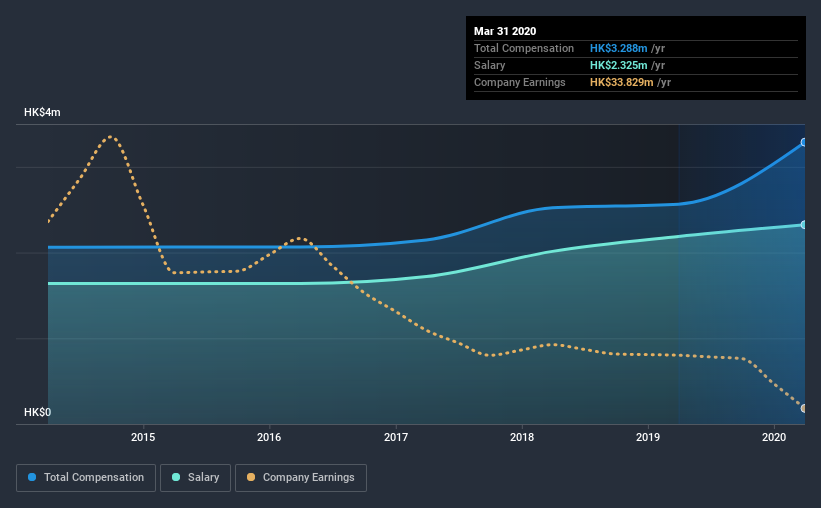Toggle the Total Compensation legend button
821x508 pixels.
[x=86, y=478]
